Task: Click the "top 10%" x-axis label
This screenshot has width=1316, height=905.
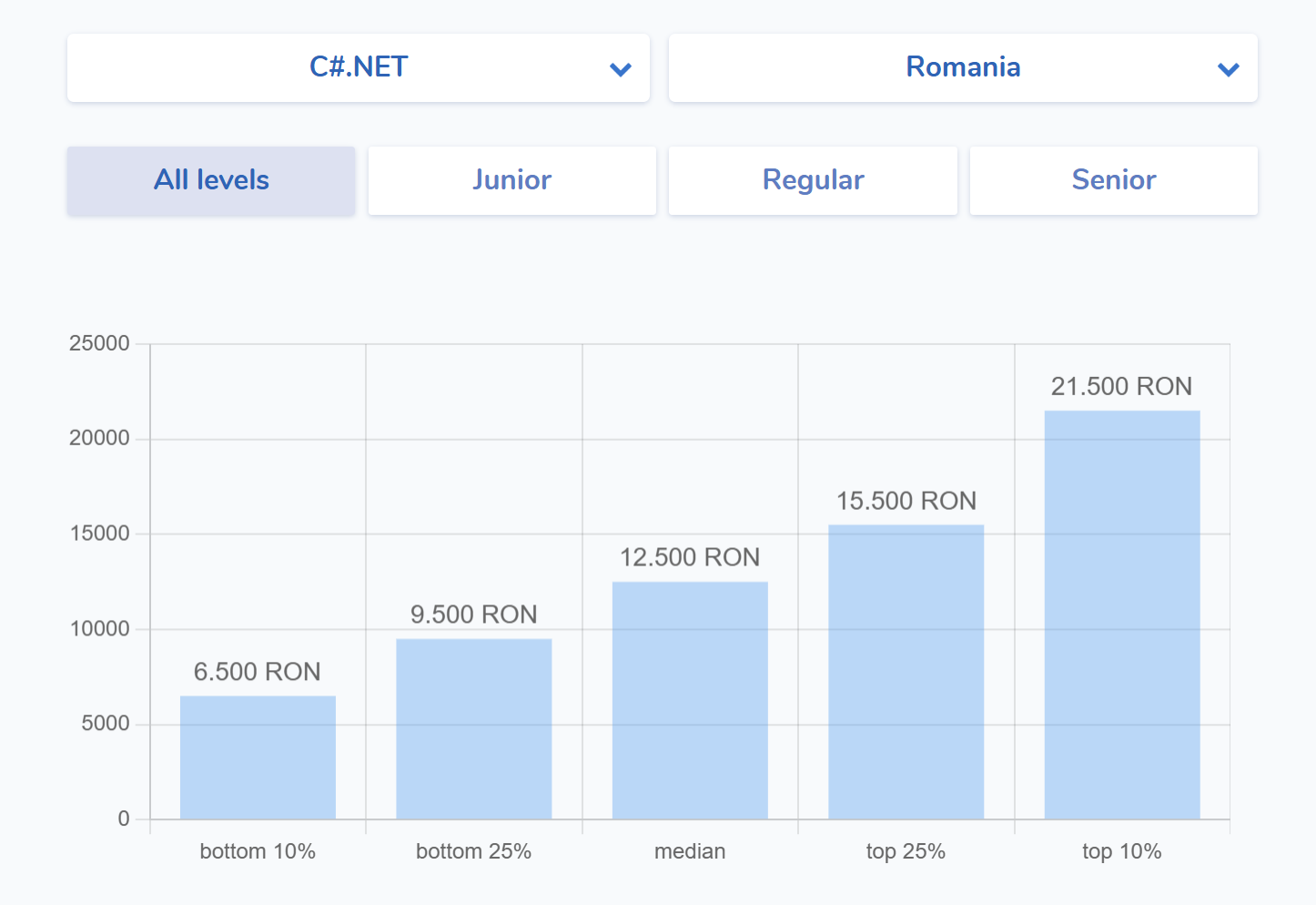Action: pyautogui.click(x=1121, y=851)
